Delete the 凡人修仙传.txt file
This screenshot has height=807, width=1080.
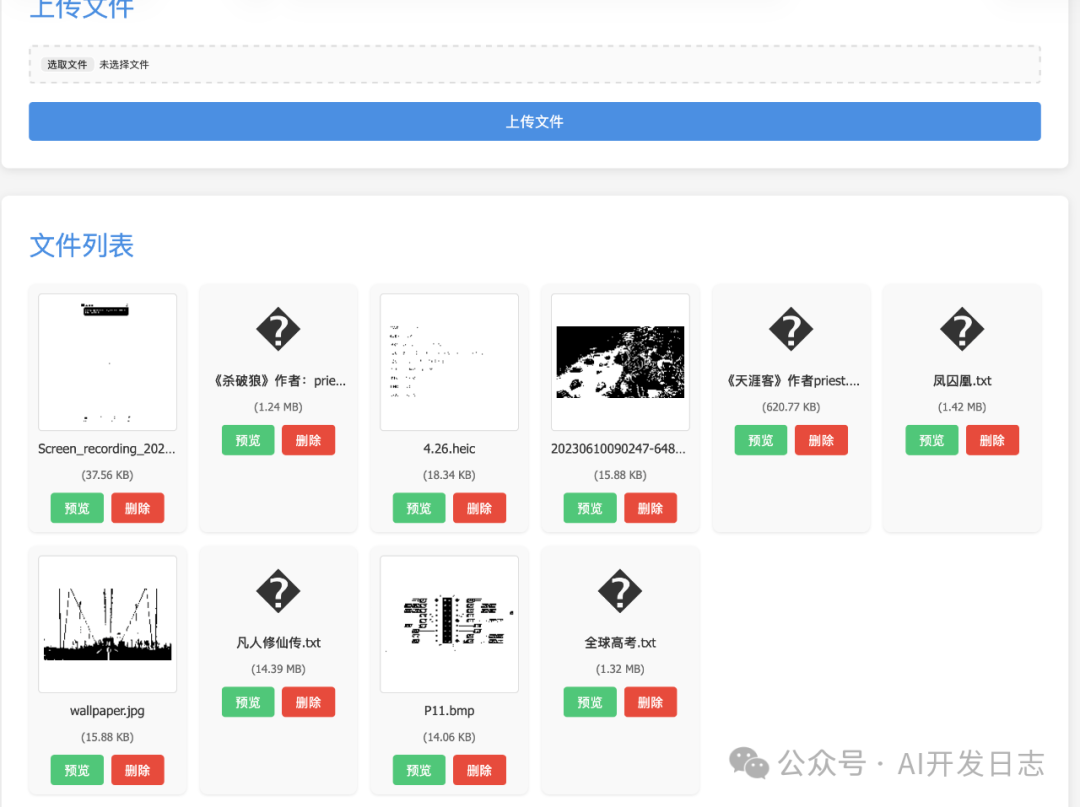click(309, 702)
